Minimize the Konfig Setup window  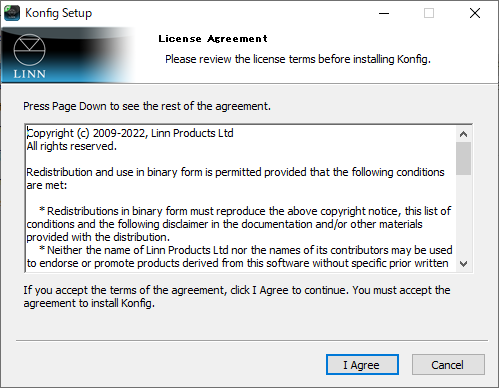click(x=384, y=13)
